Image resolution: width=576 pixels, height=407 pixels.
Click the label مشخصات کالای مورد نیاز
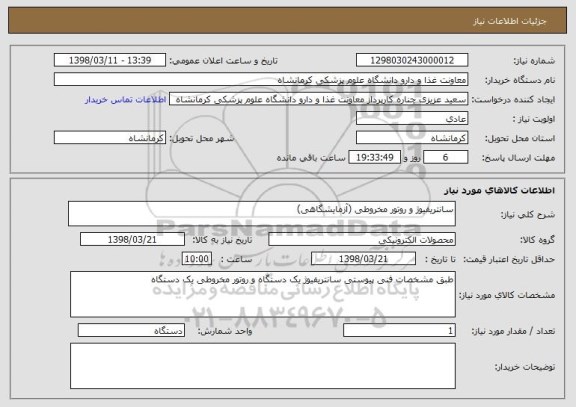point(507,295)
